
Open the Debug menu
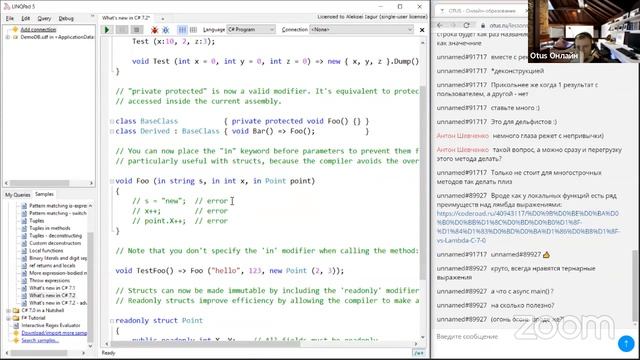coord(66,18)
